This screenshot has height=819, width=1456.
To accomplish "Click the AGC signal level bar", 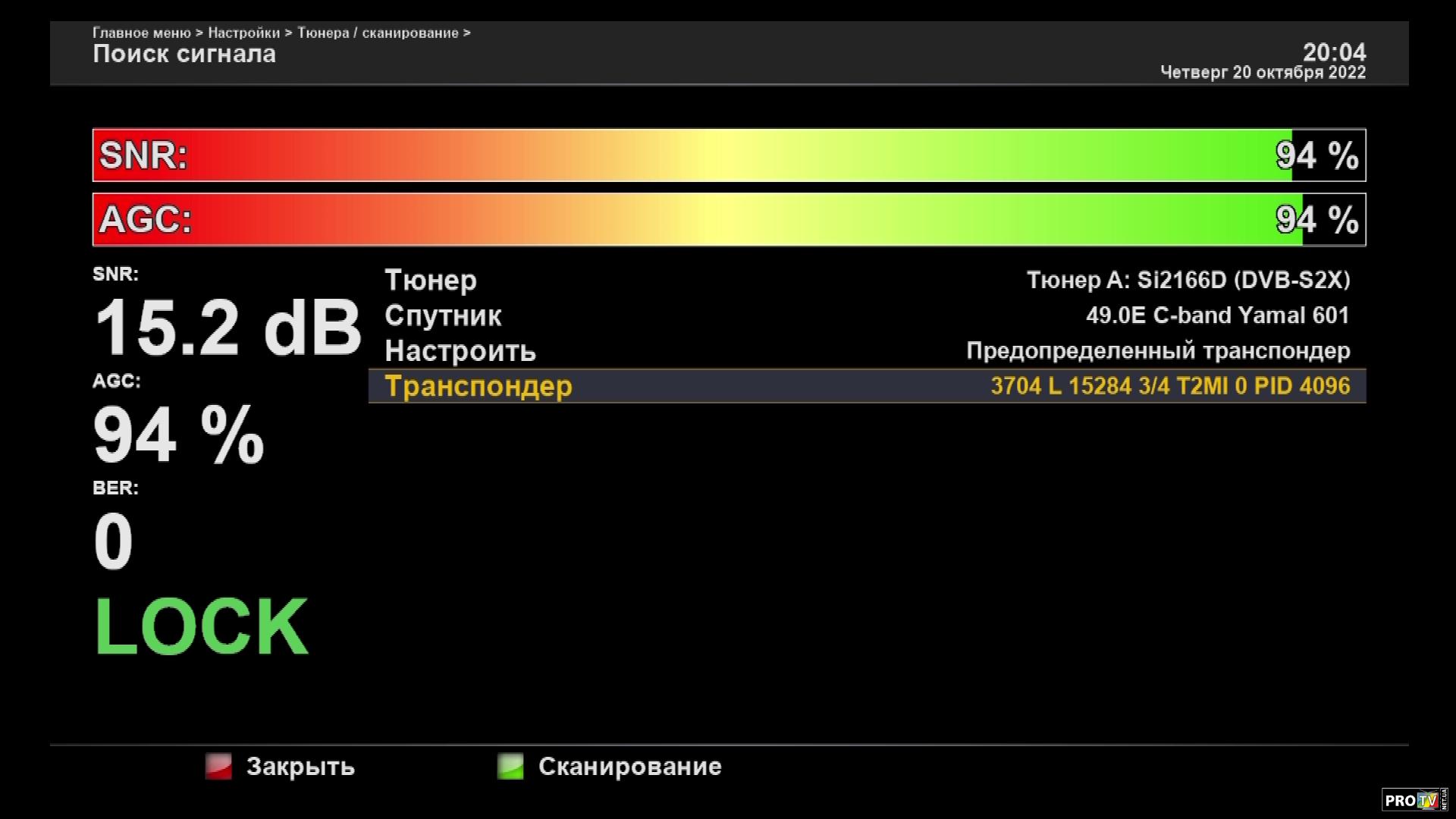I will tap(728, 220).
